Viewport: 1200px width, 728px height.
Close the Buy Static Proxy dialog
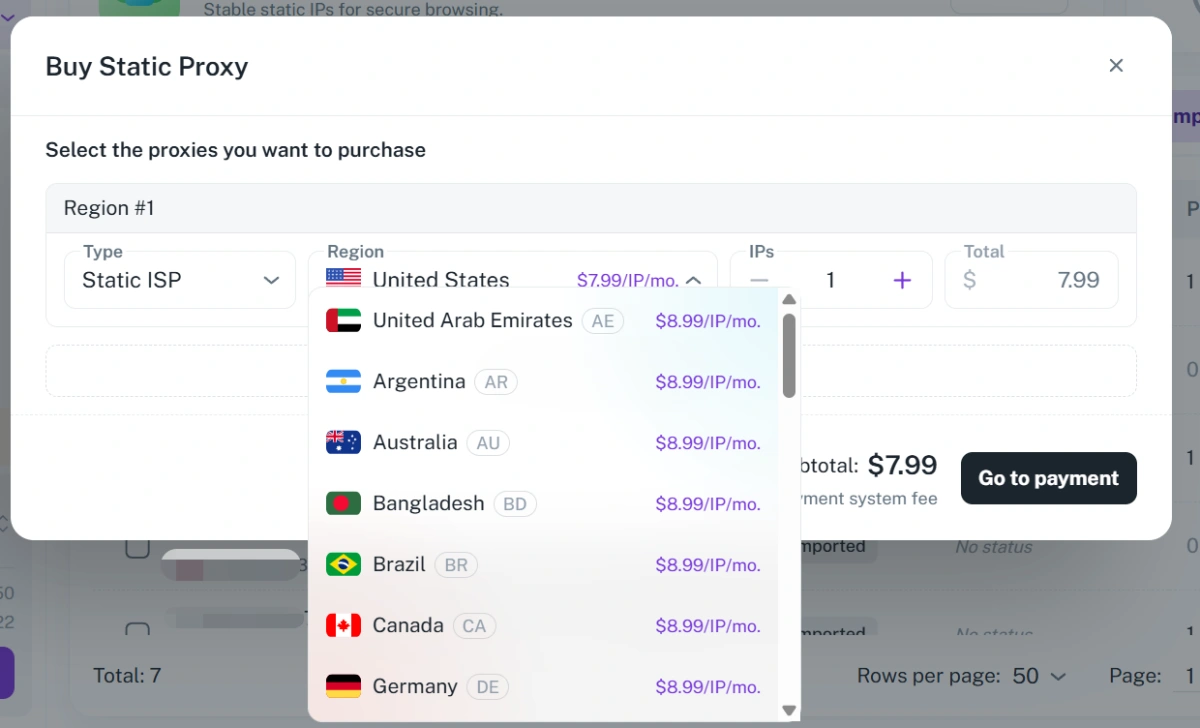coord(1116,66)
